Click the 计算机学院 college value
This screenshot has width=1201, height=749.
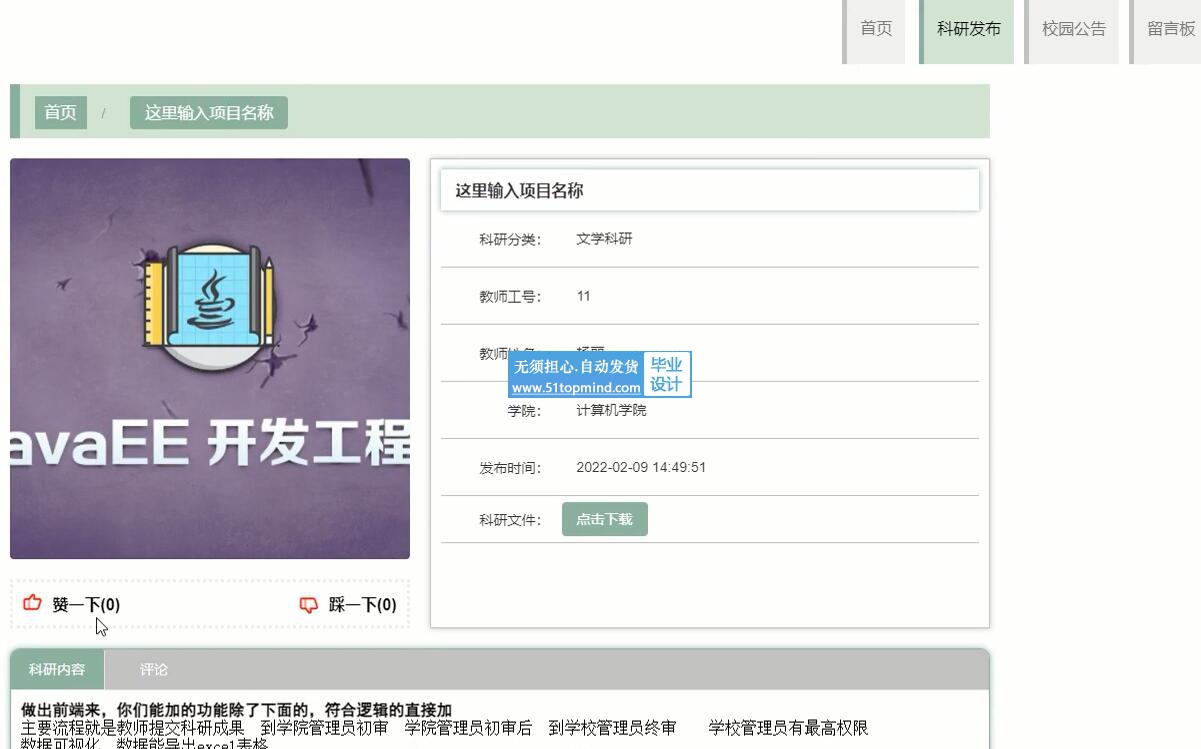(x=611, y=410)
